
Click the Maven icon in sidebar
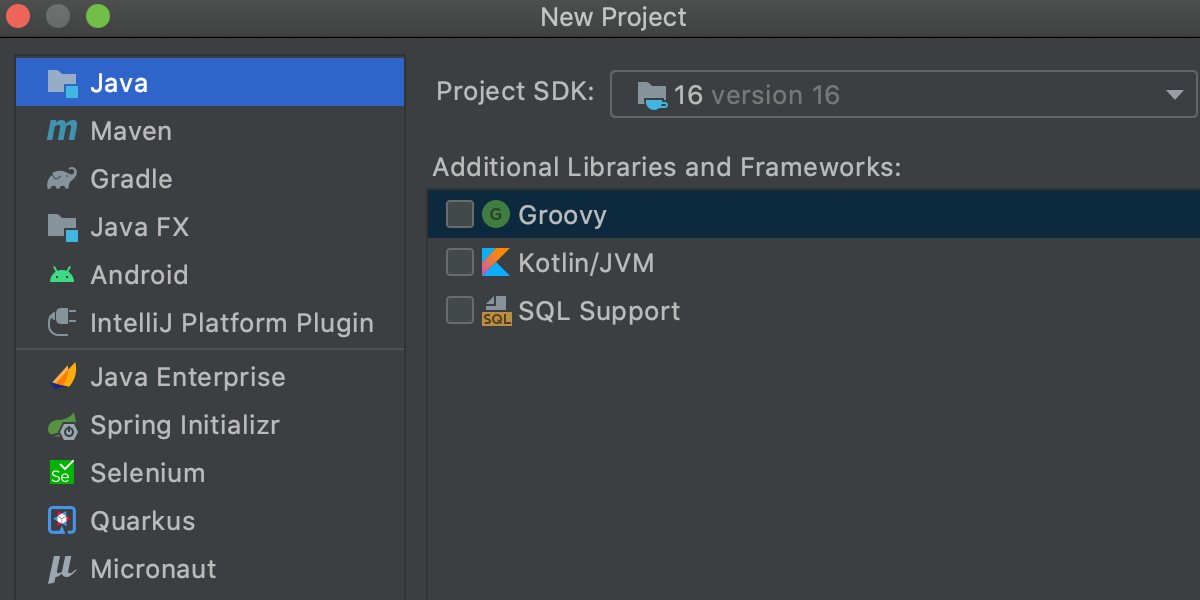[62, 131]
